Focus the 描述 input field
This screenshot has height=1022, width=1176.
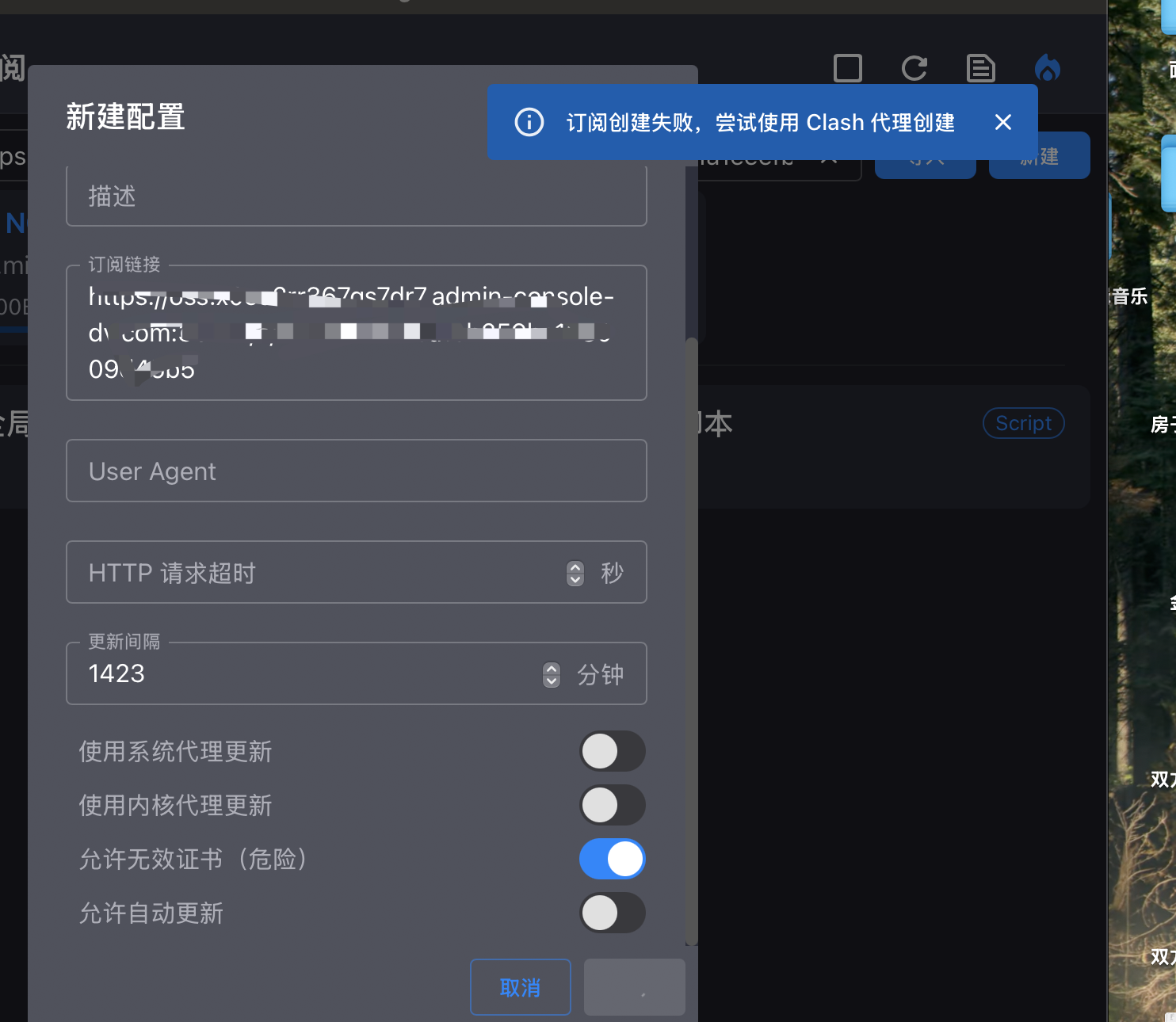pyautogui.click(x=357, y=196)
